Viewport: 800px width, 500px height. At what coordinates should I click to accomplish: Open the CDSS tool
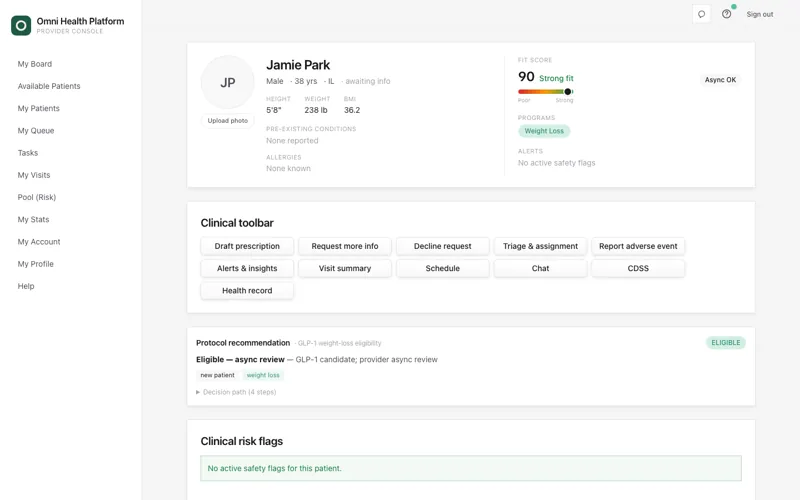click(x=638, y=268)
